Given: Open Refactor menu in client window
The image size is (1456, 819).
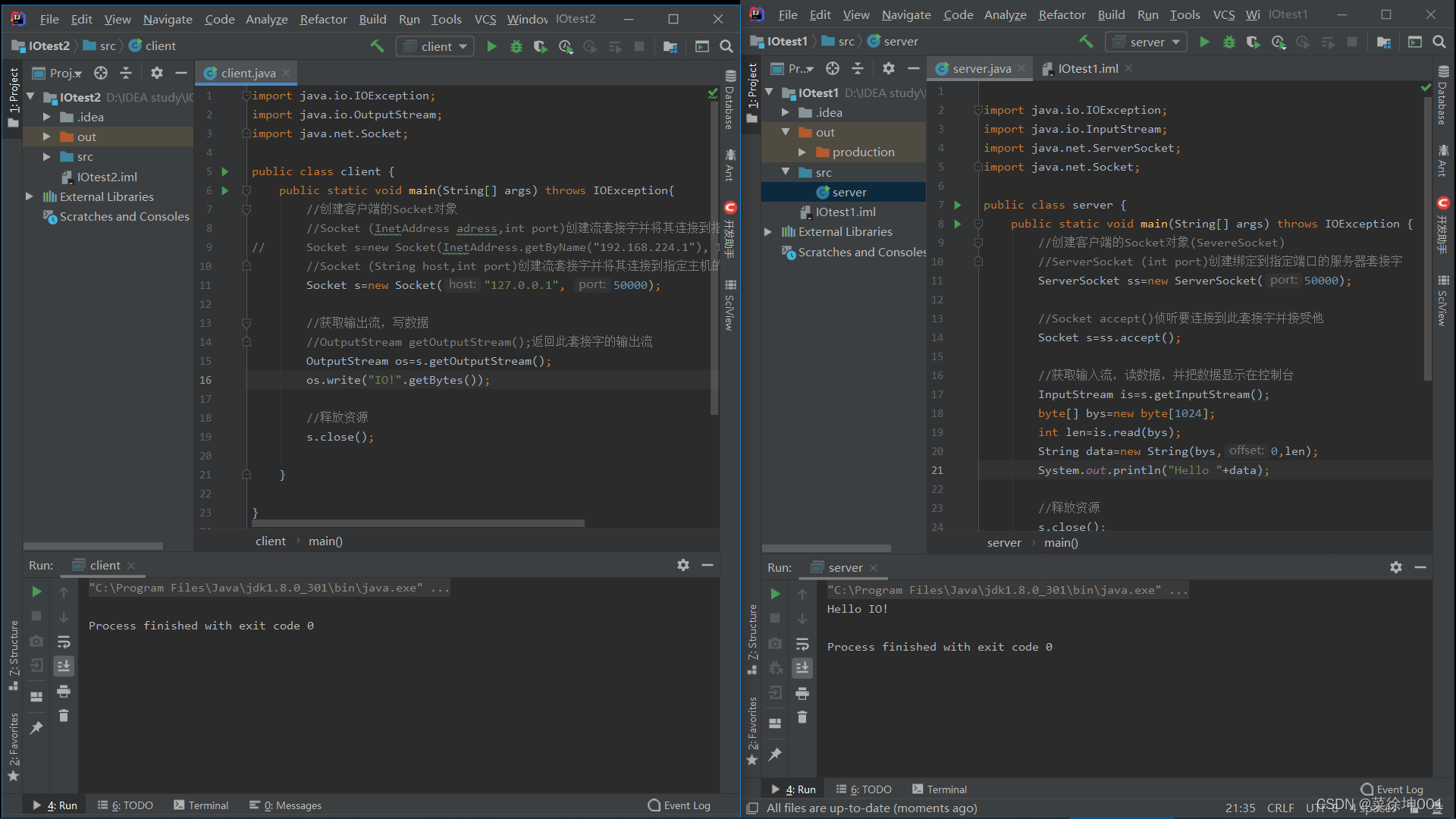Looking at the screenshot, I should tap(323, 19).
